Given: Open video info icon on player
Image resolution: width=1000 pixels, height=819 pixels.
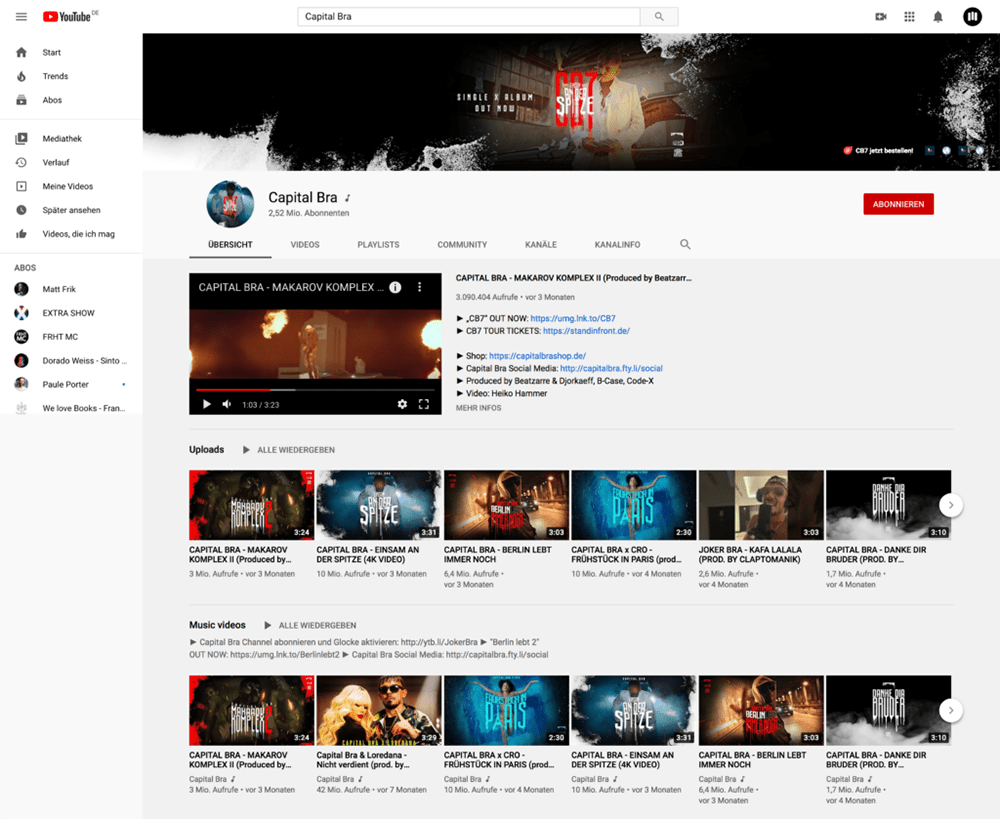Looking at the screenshot, I should [x=395, y=287].
